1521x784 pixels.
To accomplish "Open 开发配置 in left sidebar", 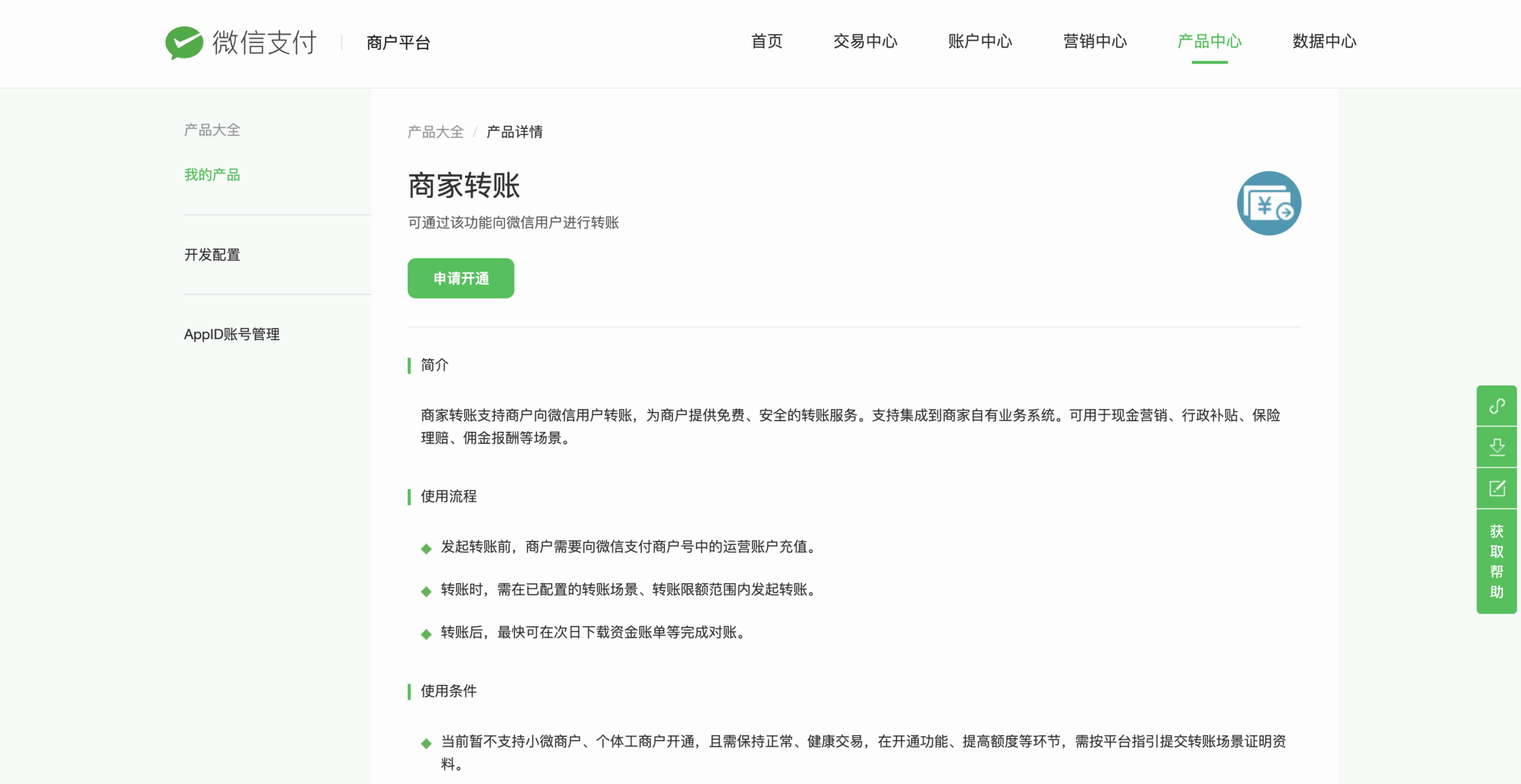I will 212,255.
